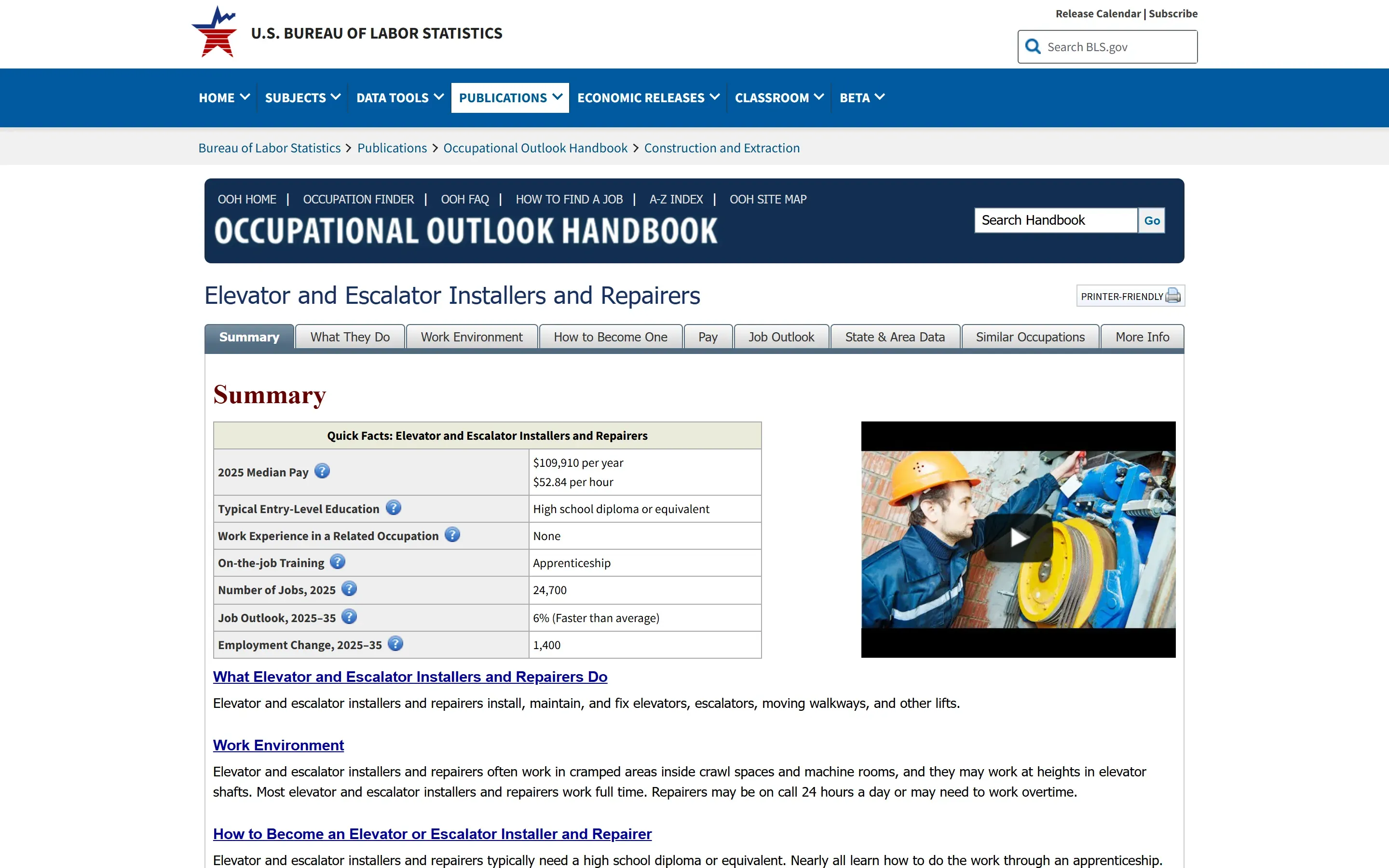Open How to Become an Elevator Installer link
The image size is (1389, 868).
click(x=432, y=834)
